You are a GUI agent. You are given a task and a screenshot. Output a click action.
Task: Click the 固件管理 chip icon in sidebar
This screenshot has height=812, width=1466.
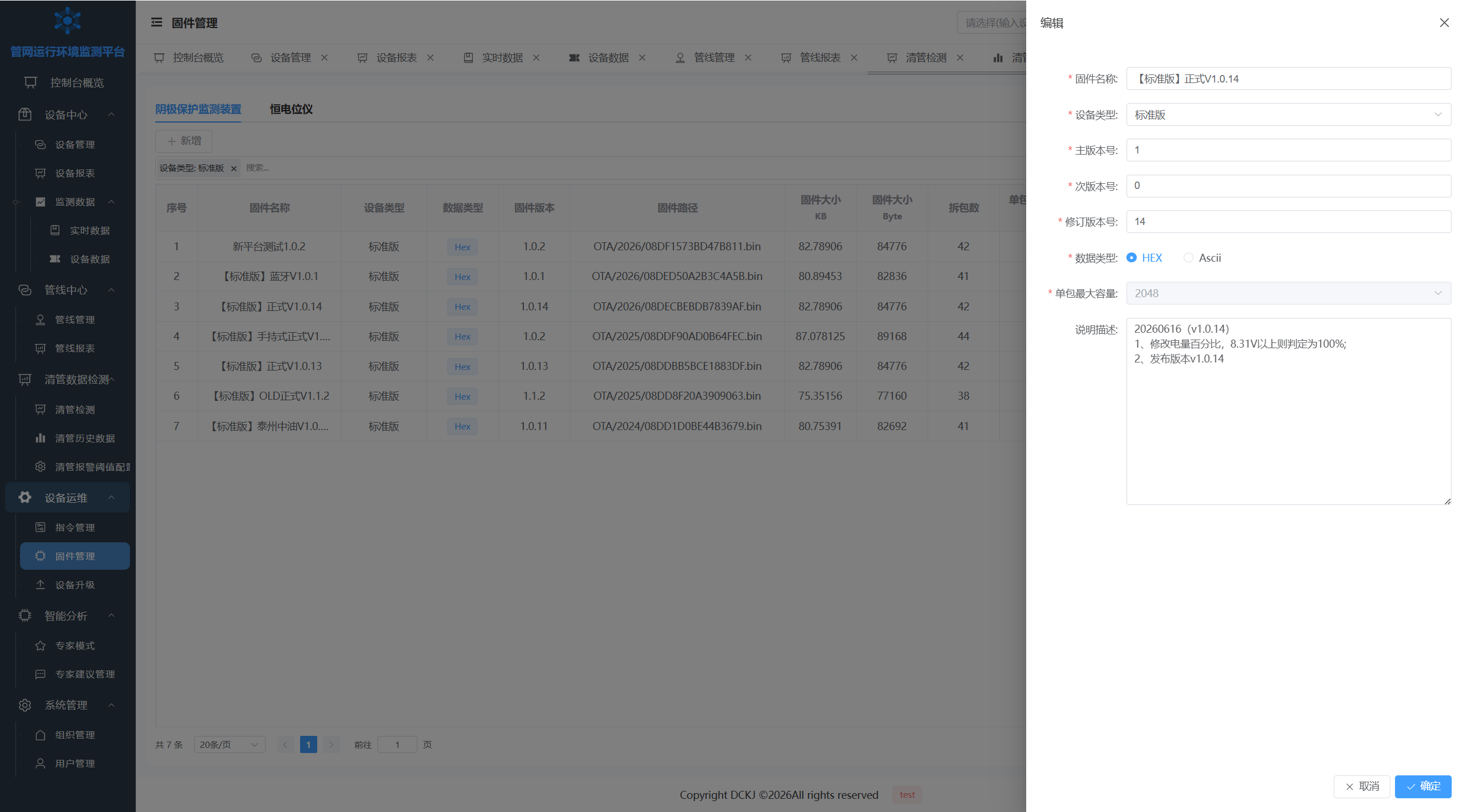coord(40,556)
